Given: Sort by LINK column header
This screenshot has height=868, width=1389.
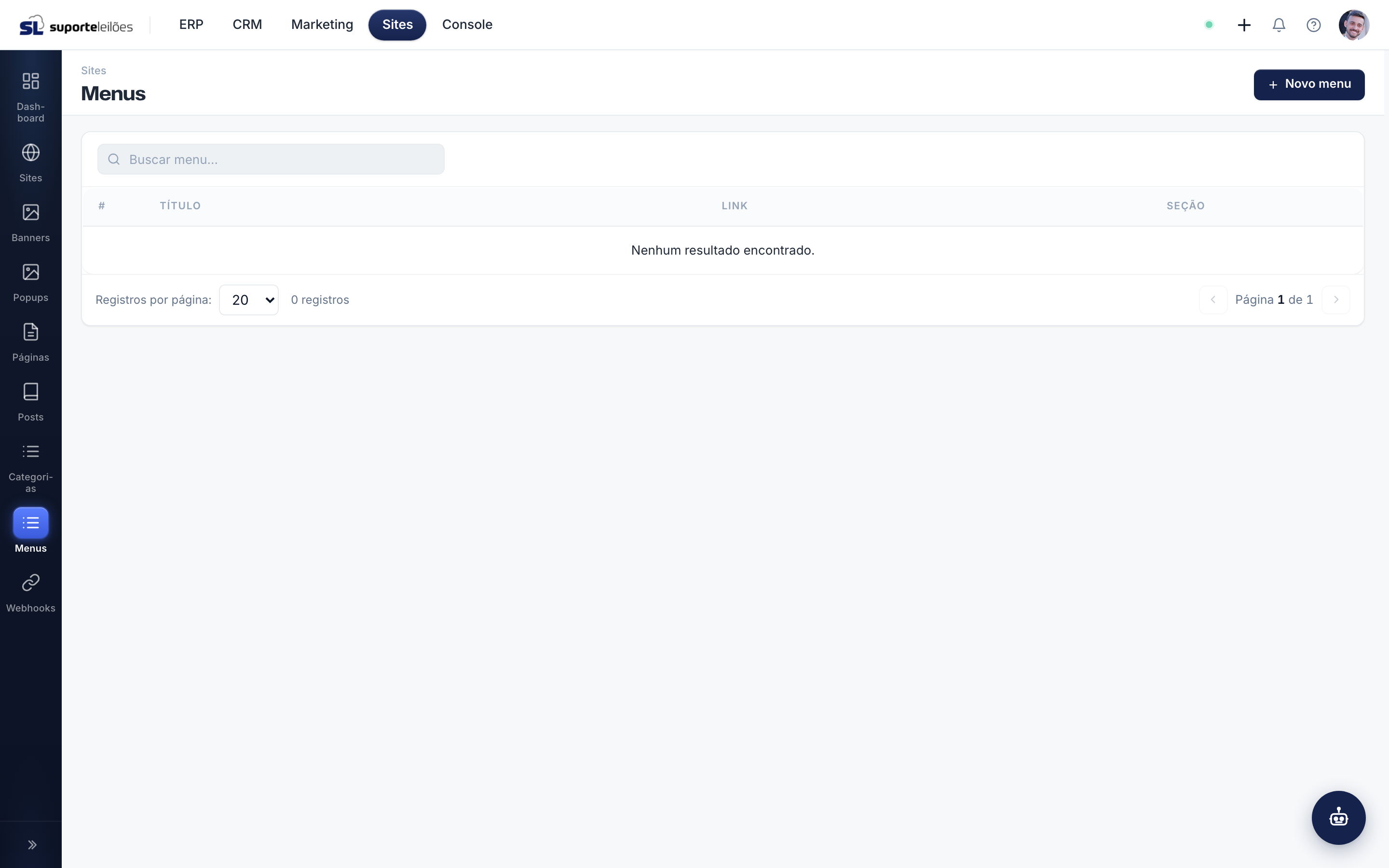Looking at the screenshot, I should (734, 205).
